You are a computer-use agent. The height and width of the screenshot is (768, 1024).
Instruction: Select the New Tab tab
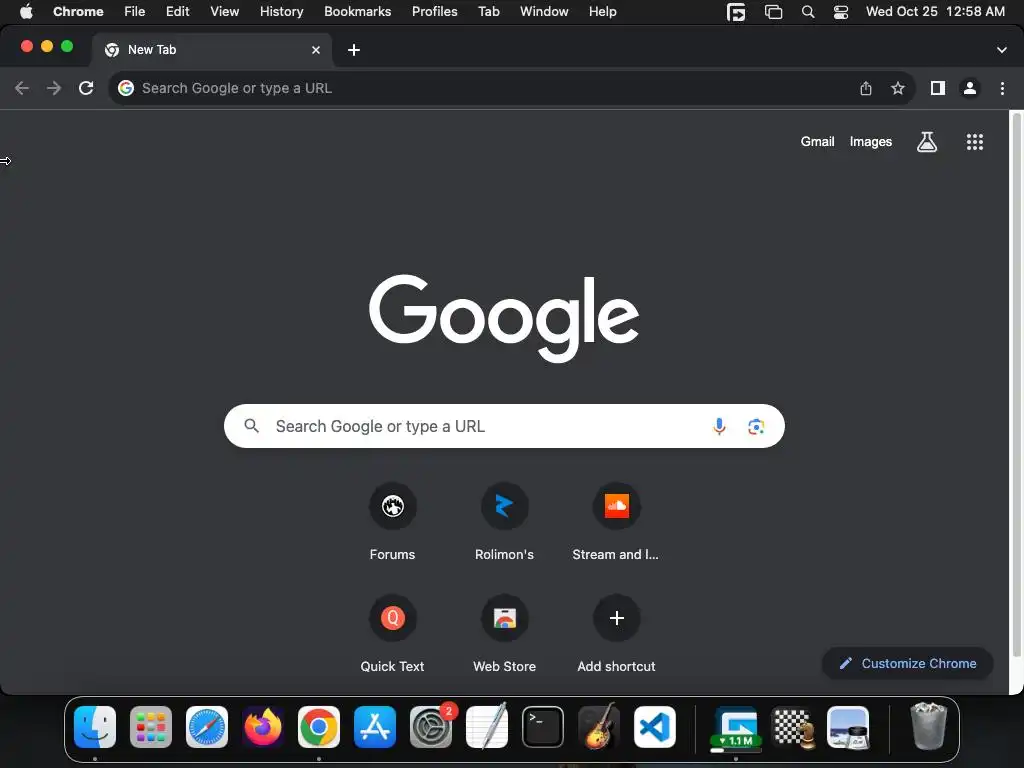click(211, 50)
